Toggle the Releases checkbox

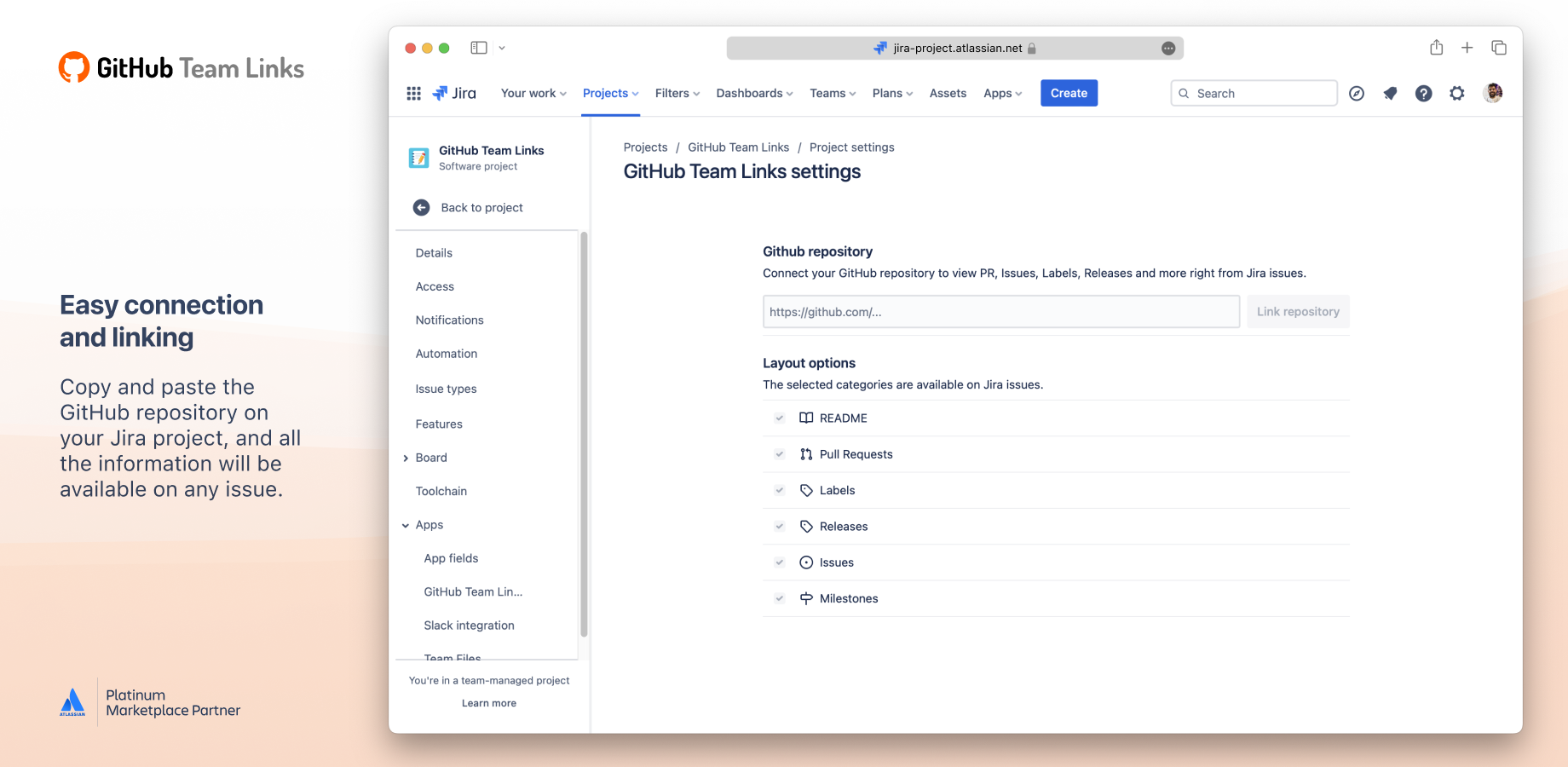[779, 527]
